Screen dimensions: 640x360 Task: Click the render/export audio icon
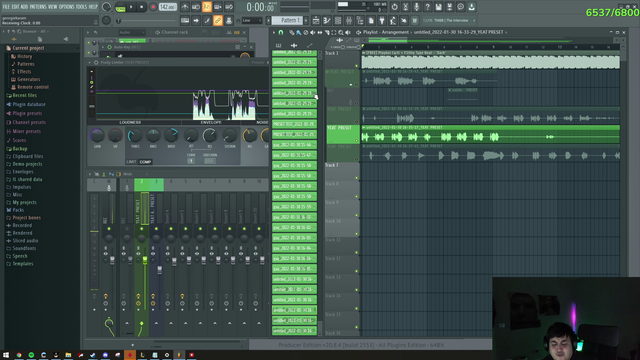pyautogui.click(x=449, y=7)
